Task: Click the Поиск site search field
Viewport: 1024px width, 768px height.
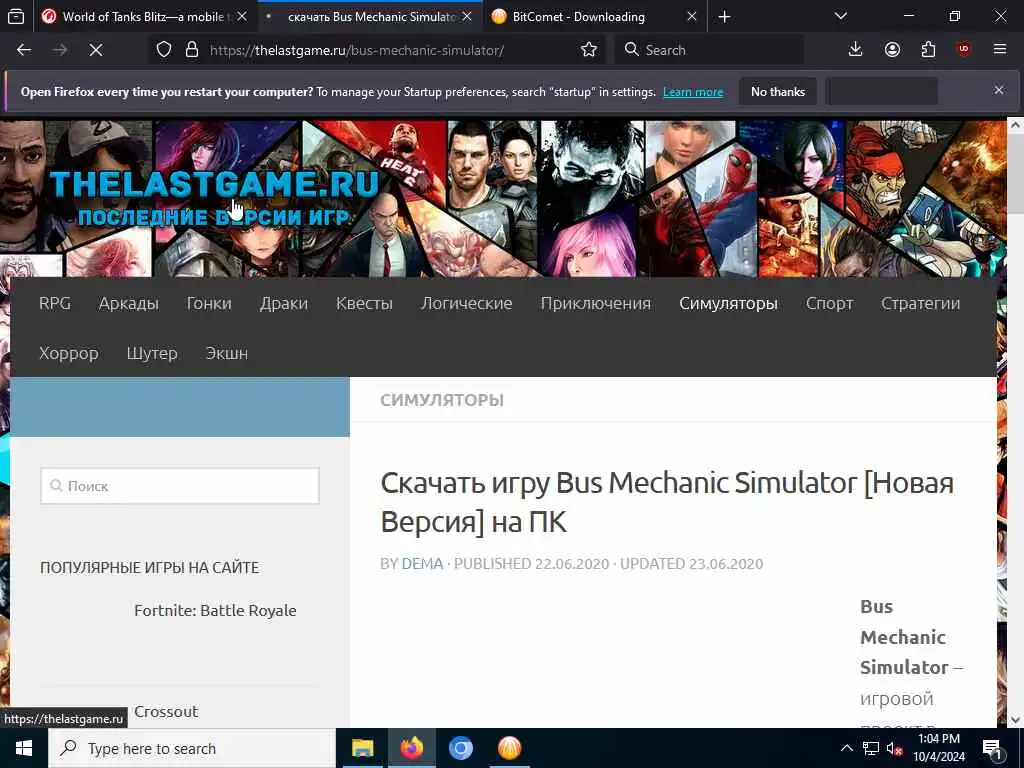Action: [x=180, y=486]
